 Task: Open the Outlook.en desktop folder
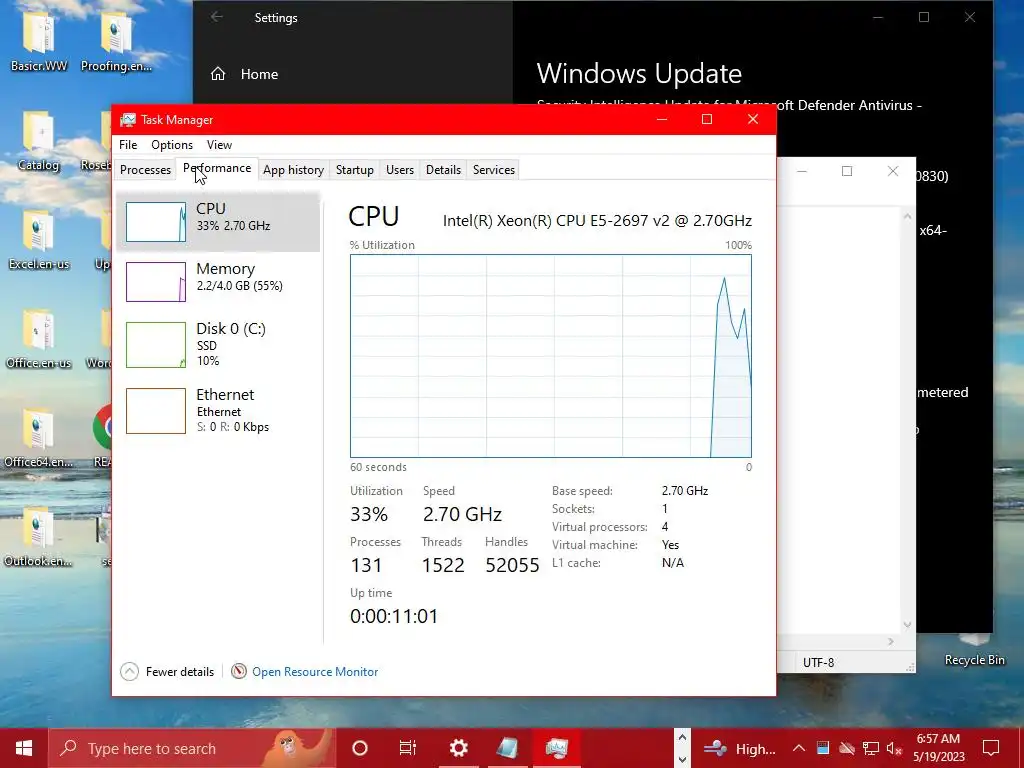point(39,537)
